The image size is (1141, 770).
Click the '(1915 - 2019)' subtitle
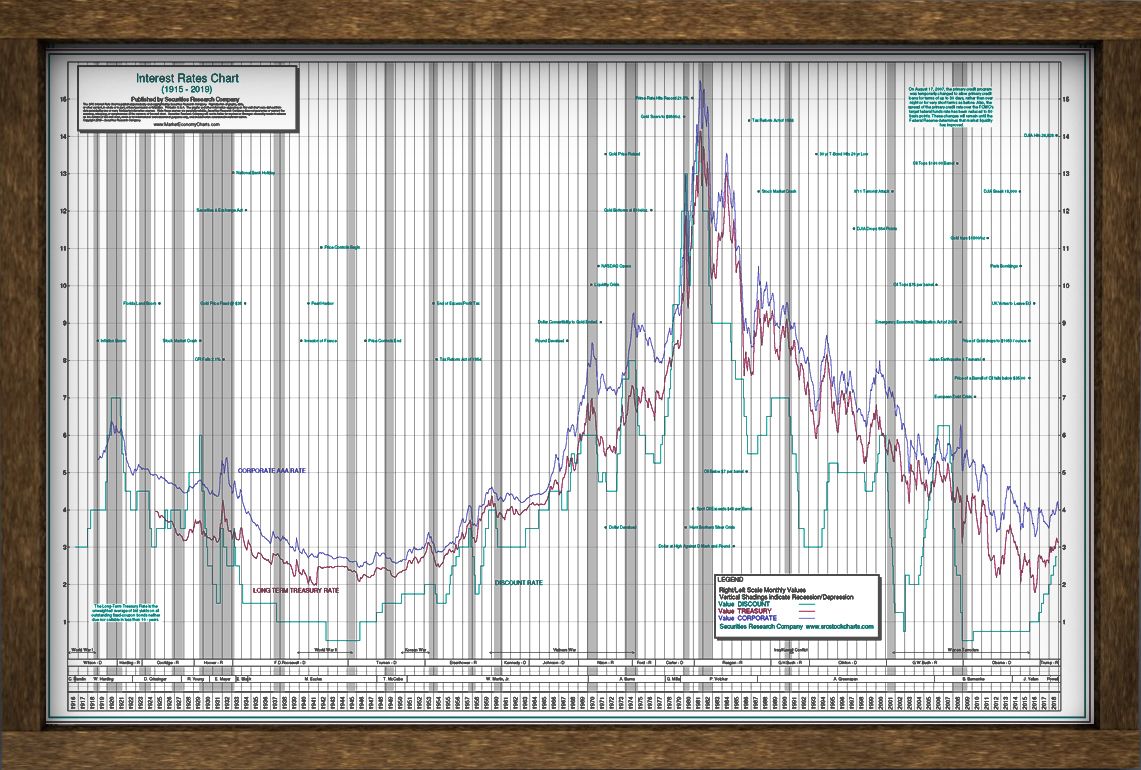click(187, 90)
